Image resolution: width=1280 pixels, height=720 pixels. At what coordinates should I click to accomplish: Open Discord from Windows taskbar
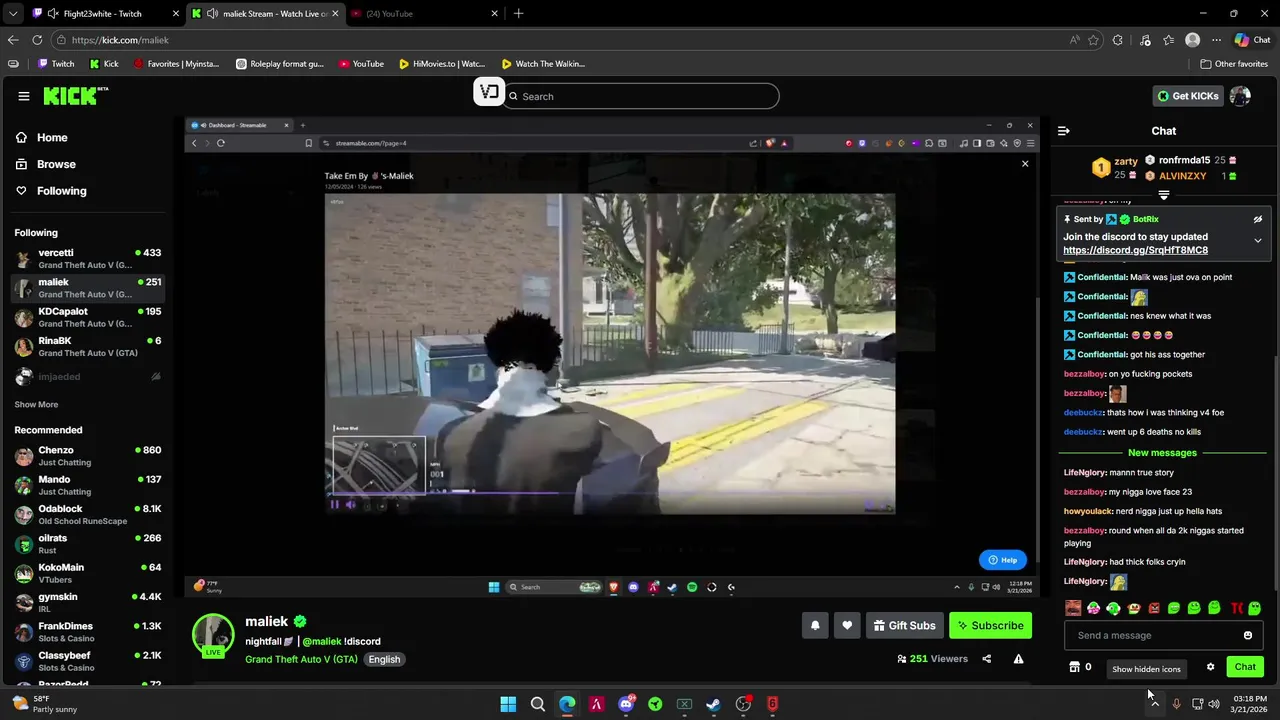click(x=626, y=704)
